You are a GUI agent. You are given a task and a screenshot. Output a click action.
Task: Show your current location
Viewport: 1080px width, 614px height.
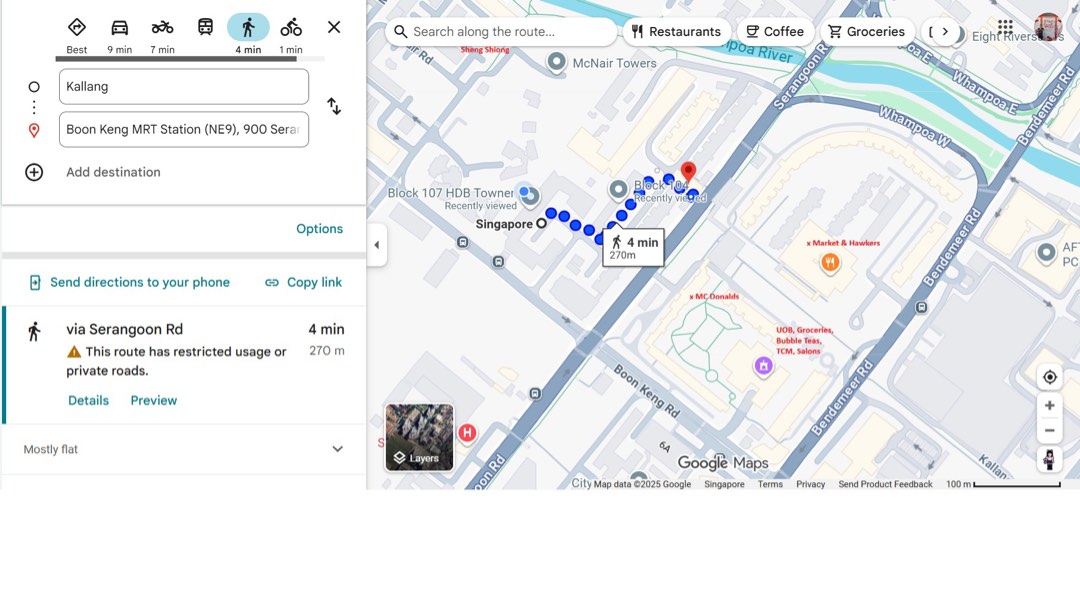click(1050, 377)
